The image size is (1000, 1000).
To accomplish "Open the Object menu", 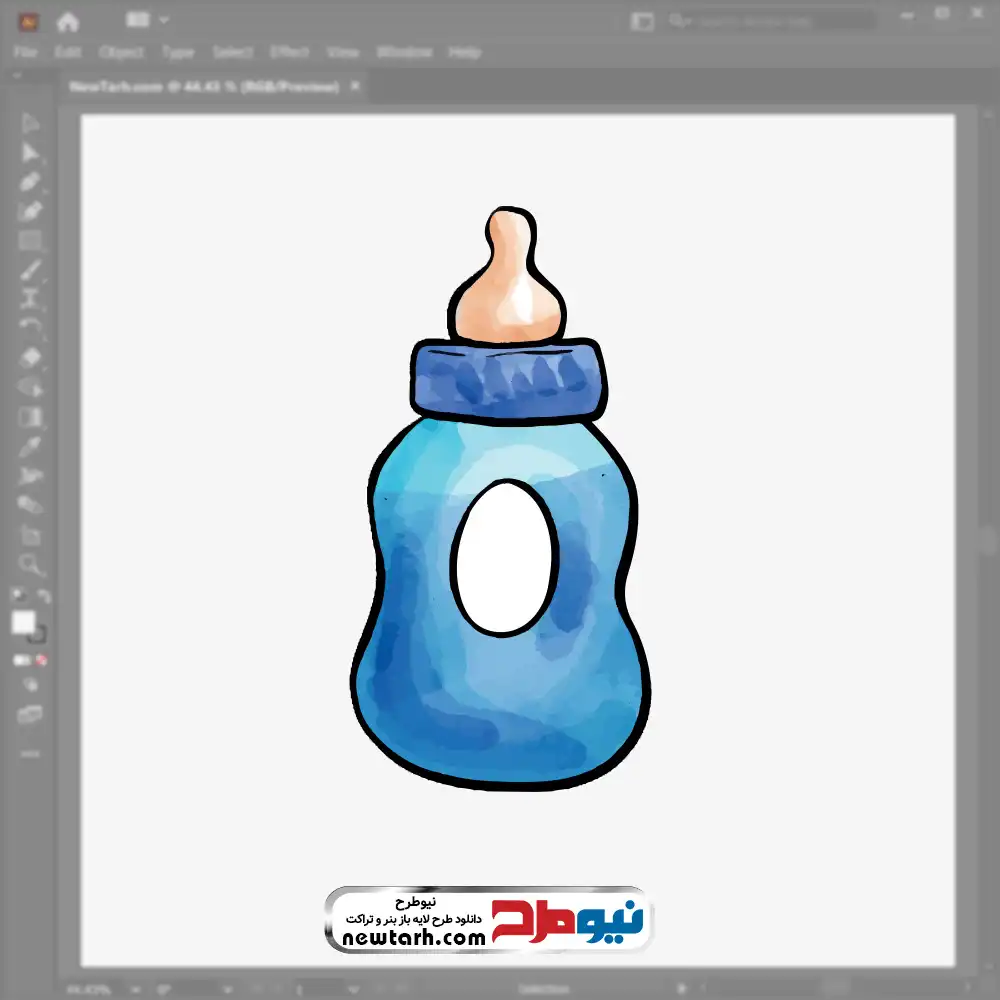I will tap(119, 52).
